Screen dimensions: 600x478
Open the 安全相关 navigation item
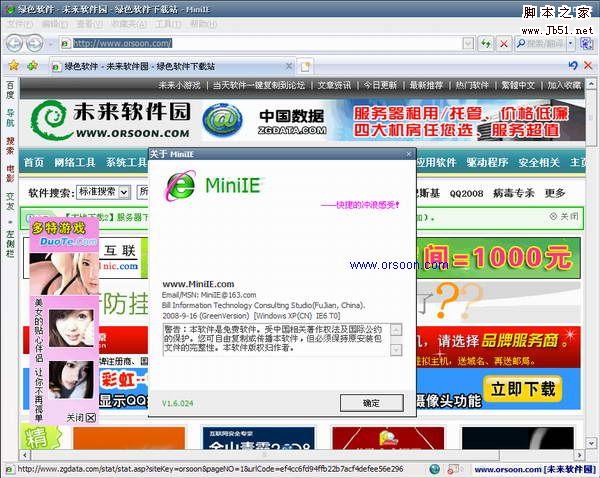539,162
